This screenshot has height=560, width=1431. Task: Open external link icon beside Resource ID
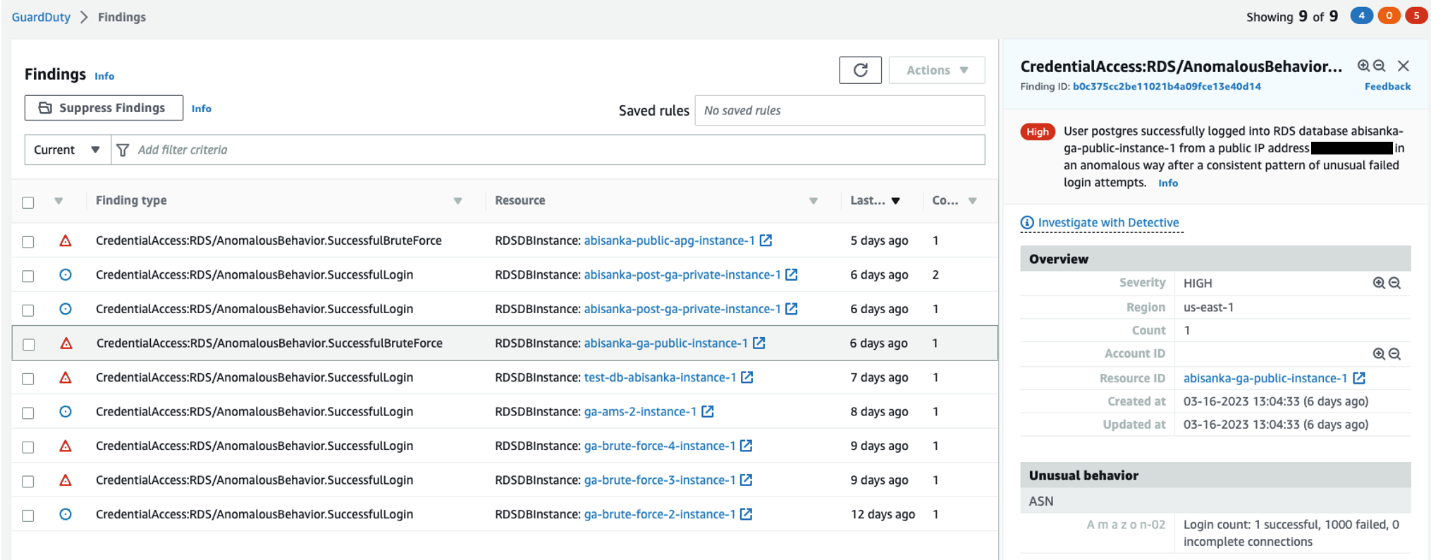[x=1359, y=378]
